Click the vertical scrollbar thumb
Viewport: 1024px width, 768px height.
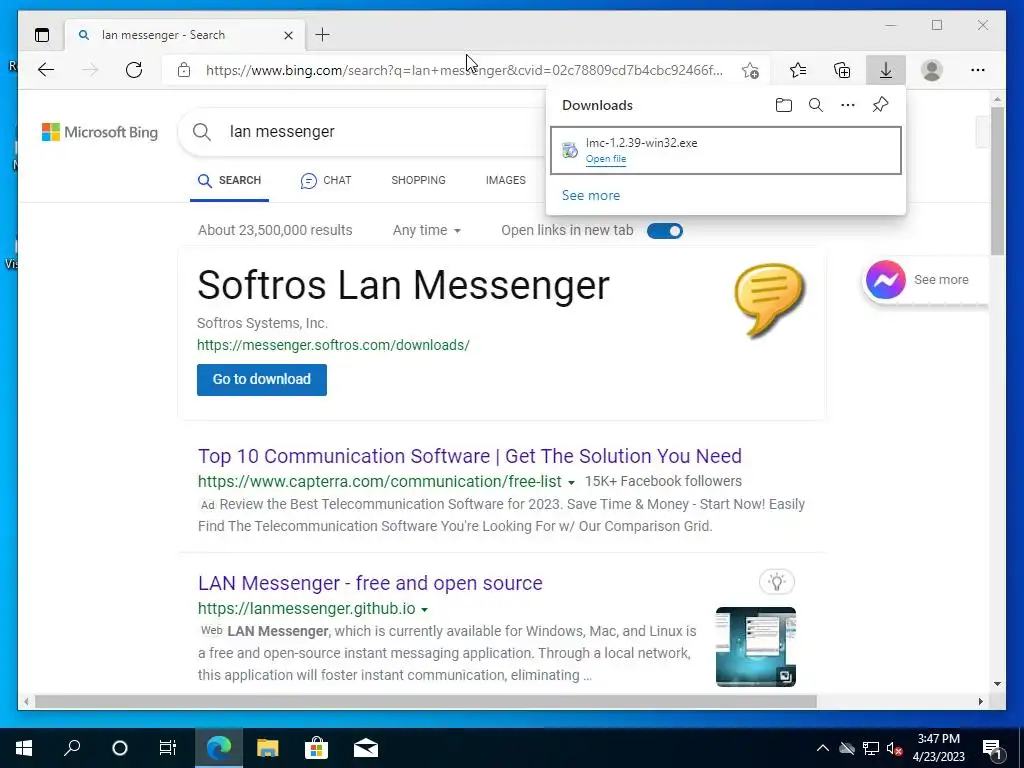tap(997, 180)
